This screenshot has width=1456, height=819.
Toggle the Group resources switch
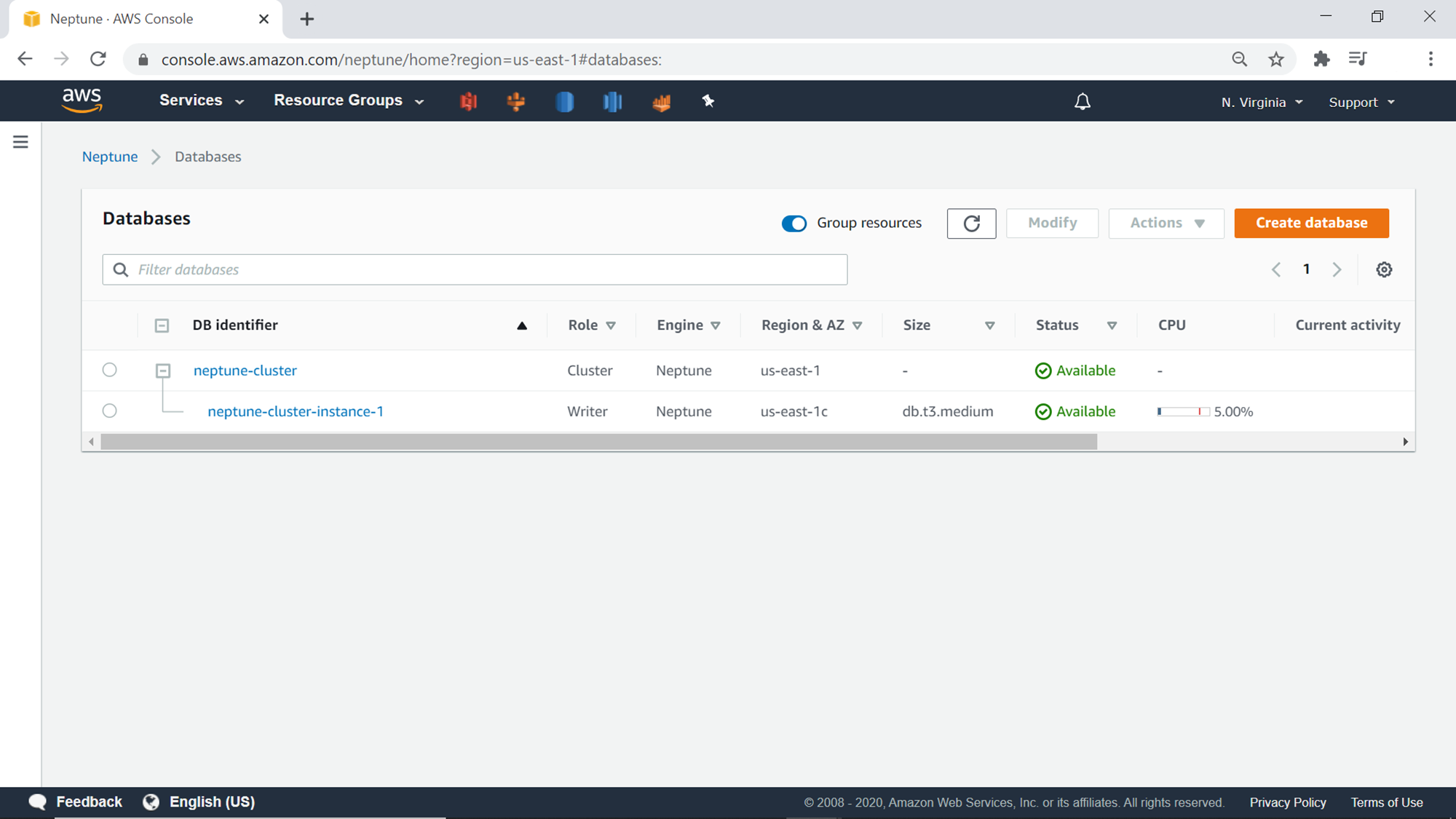click(794, 223)
